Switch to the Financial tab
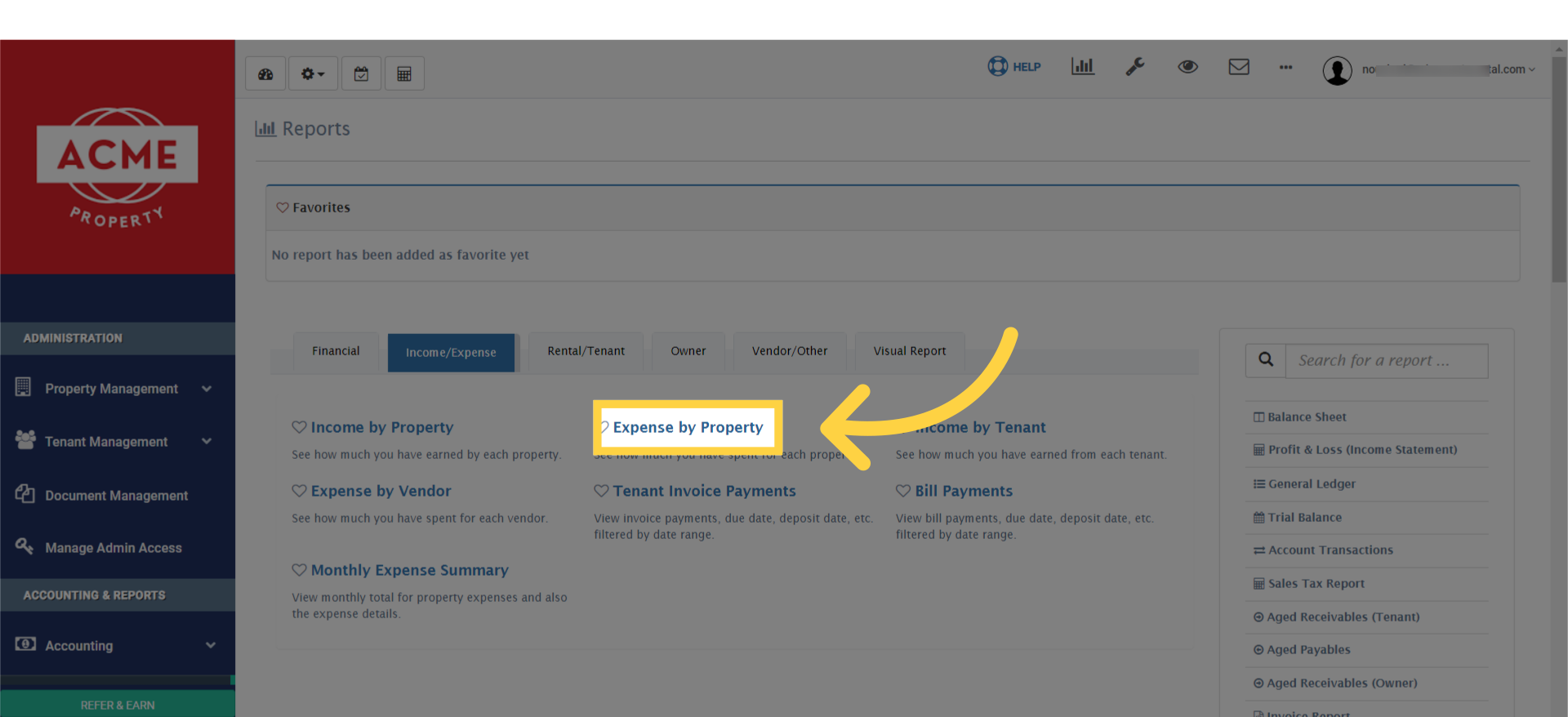 pyautogui.click(x=336, y=351)
